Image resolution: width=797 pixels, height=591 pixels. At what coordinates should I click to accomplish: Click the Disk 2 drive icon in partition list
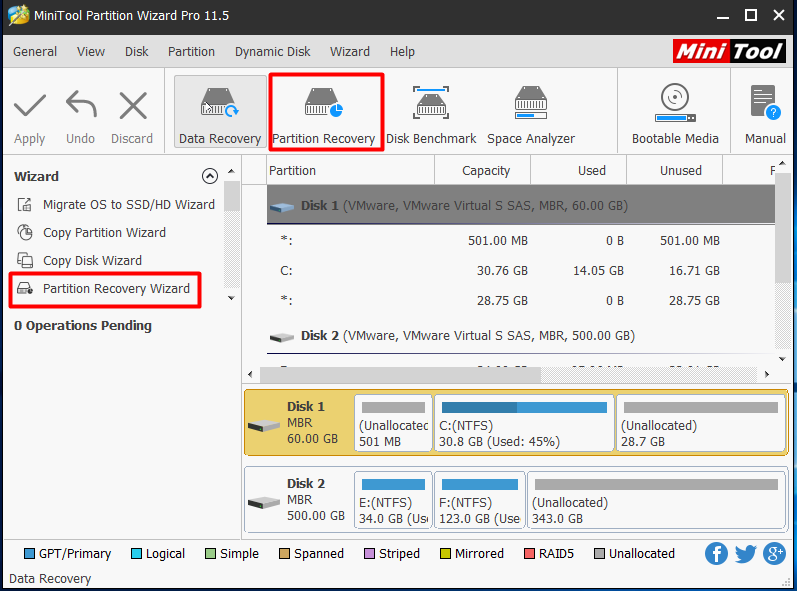(282, 337)
